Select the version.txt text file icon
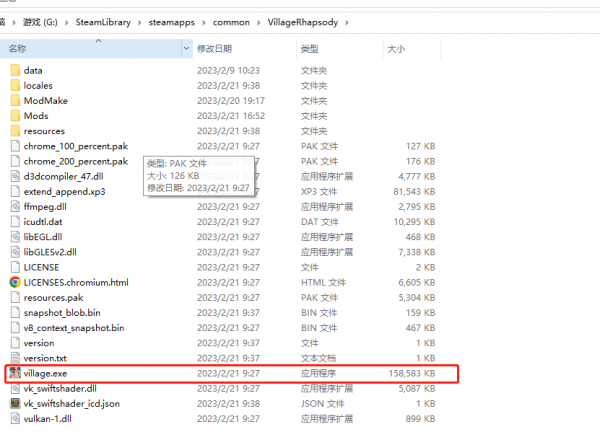 click(14, 357)
